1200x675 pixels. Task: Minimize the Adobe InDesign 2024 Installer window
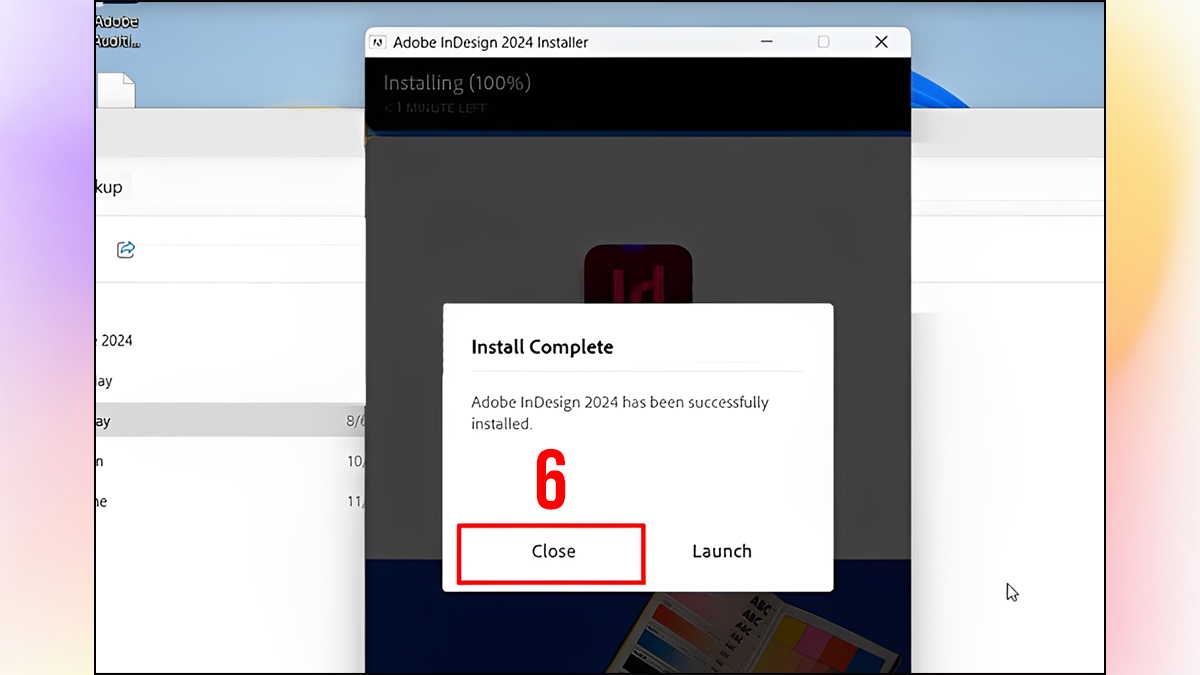766,42
